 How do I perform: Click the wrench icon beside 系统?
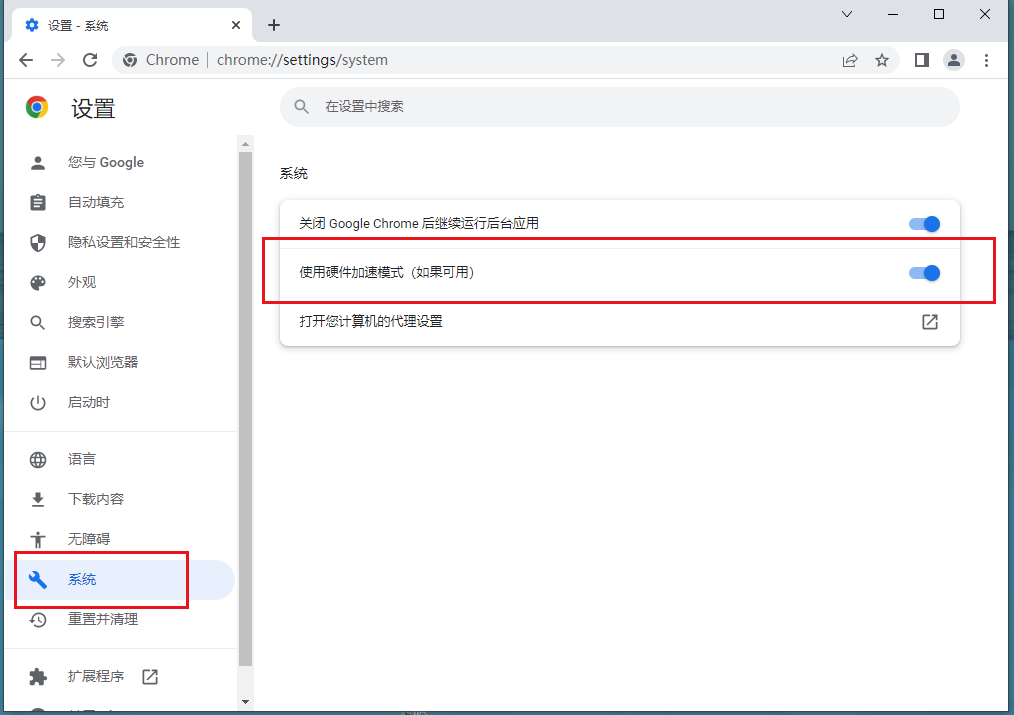[38, 580]
